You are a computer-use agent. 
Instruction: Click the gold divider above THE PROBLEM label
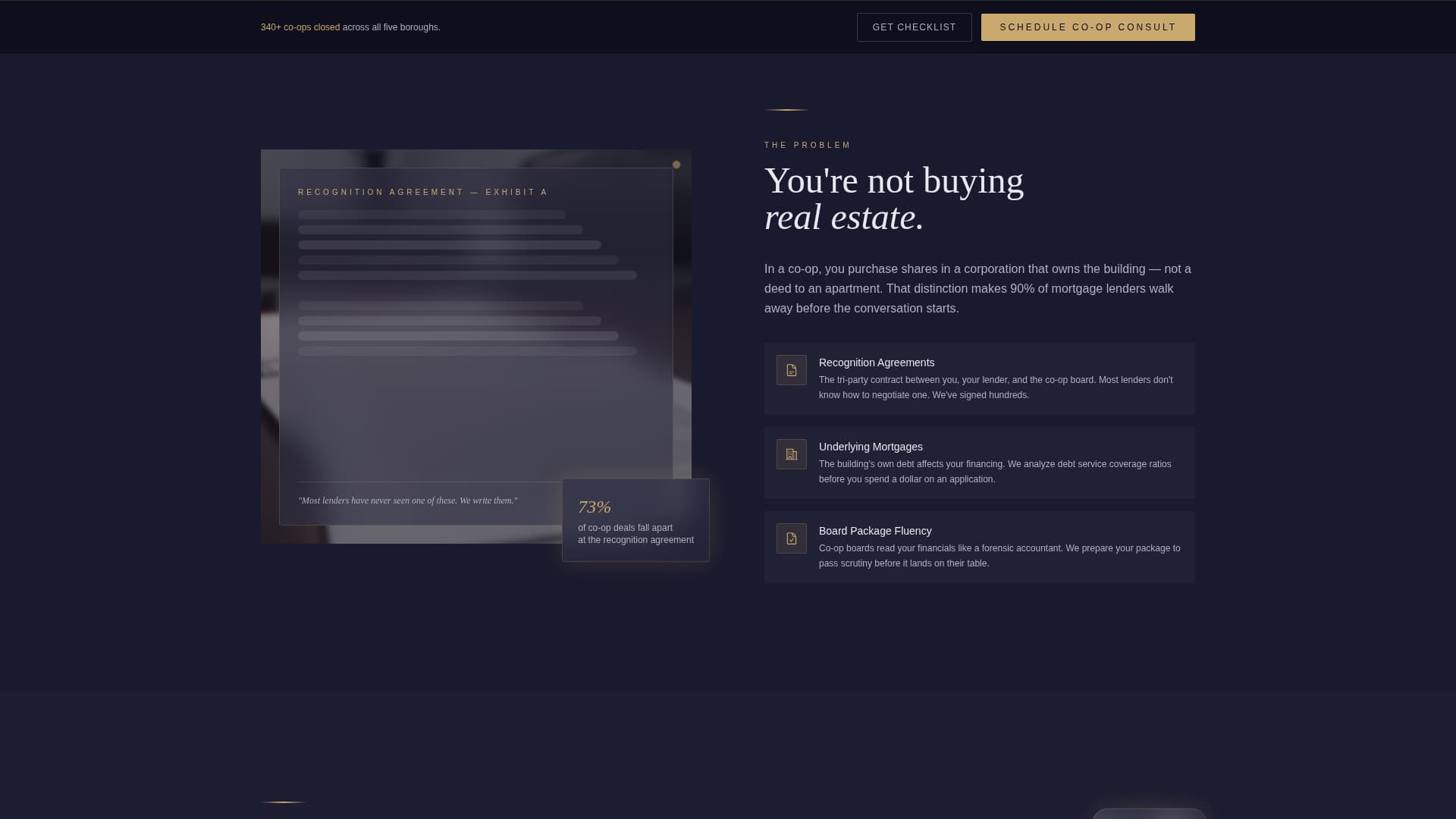tap(787, 109)
